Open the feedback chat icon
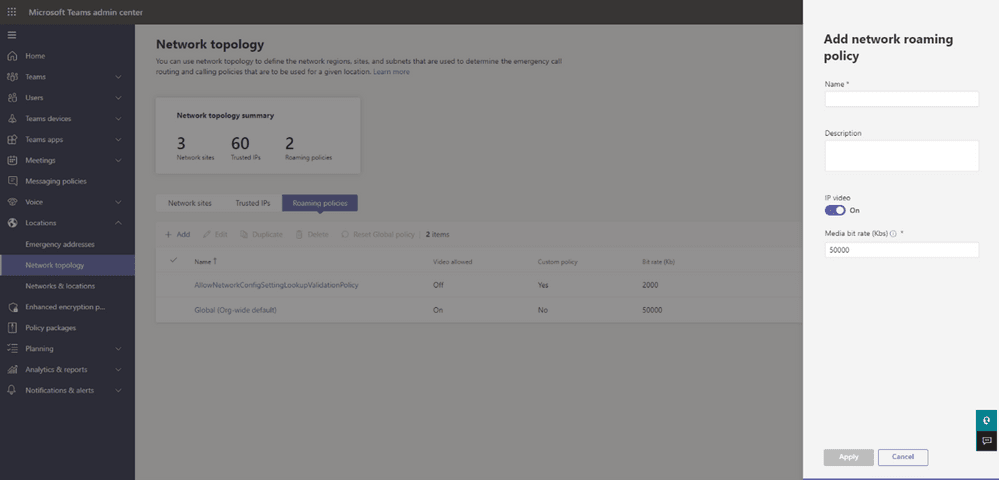The height and width of the screenshot is (480, 999). tap(986, 441)
